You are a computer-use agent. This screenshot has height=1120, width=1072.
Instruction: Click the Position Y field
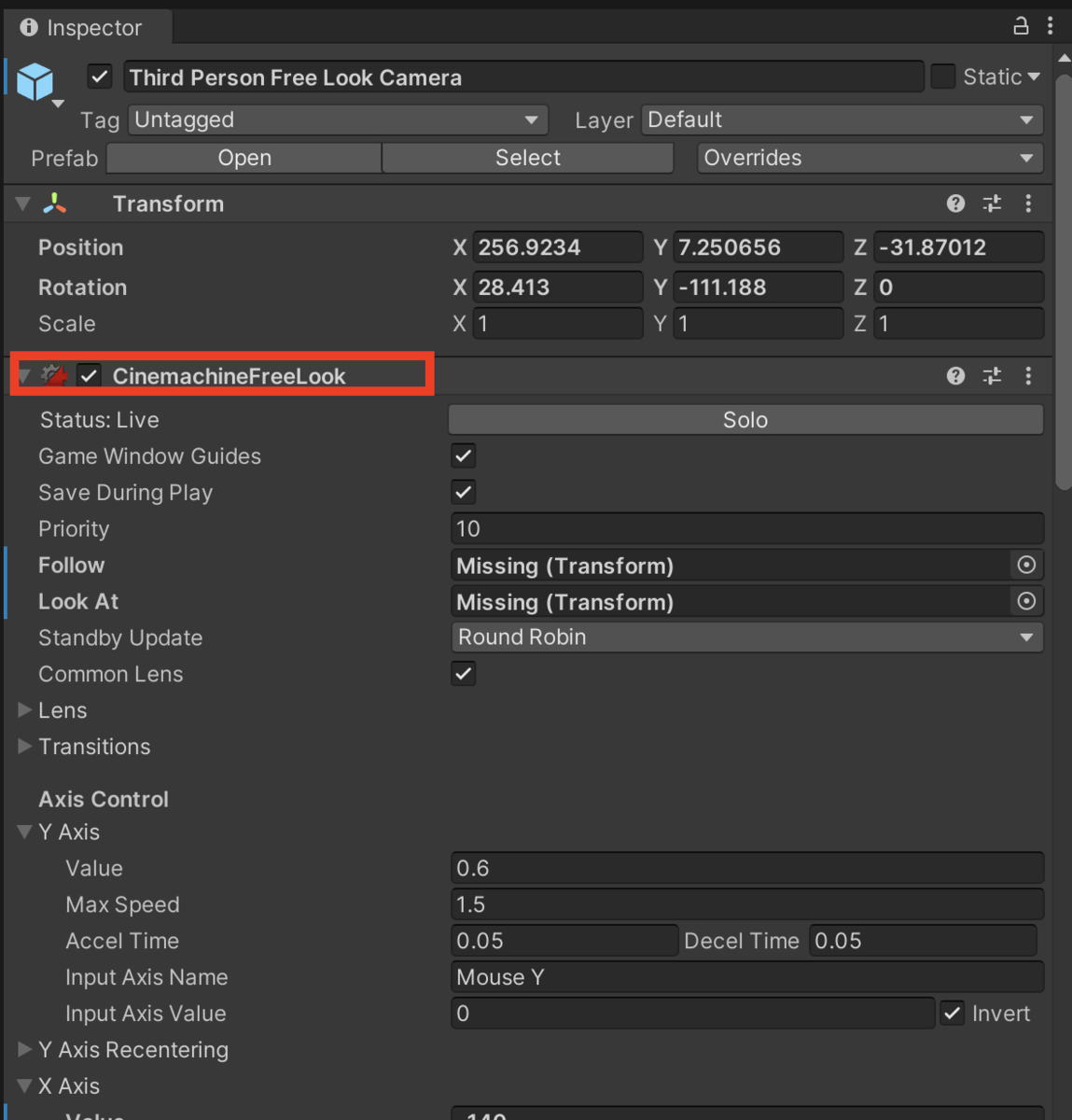[x=758, y=247]
